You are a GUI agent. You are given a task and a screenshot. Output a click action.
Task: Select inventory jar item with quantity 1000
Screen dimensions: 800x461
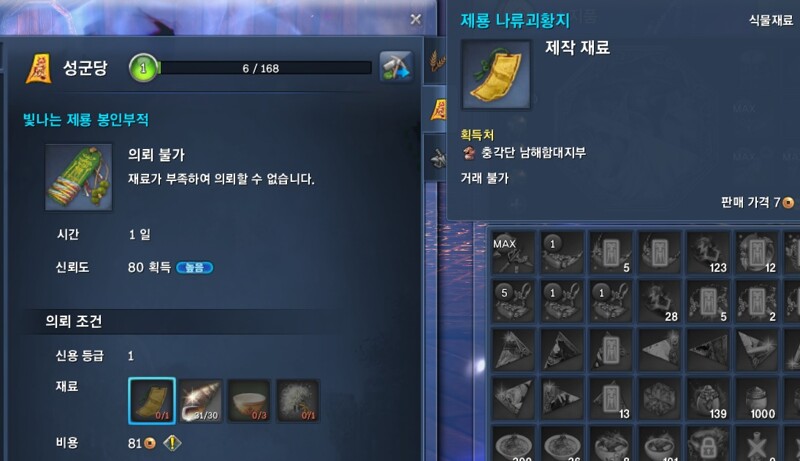(757, 399)
